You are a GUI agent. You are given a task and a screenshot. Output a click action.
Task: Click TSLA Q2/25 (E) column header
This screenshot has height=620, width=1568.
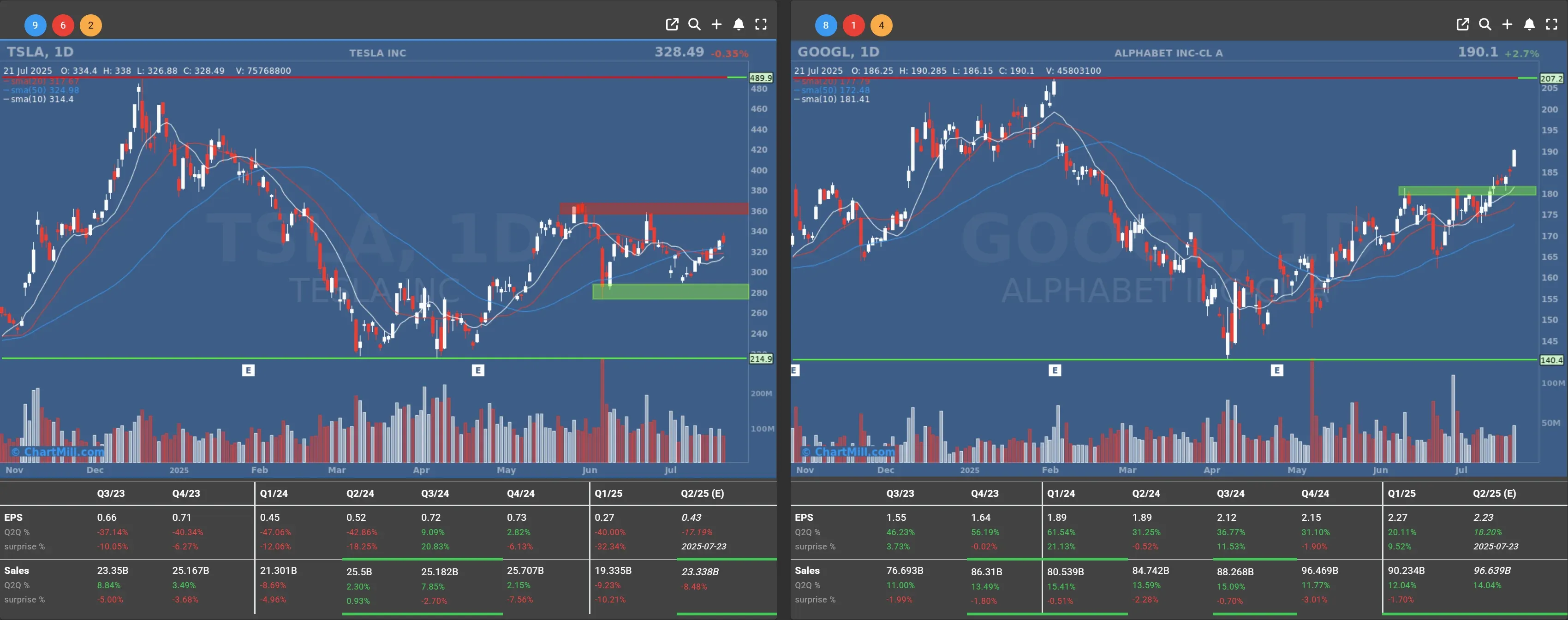(x=703, y=494)
